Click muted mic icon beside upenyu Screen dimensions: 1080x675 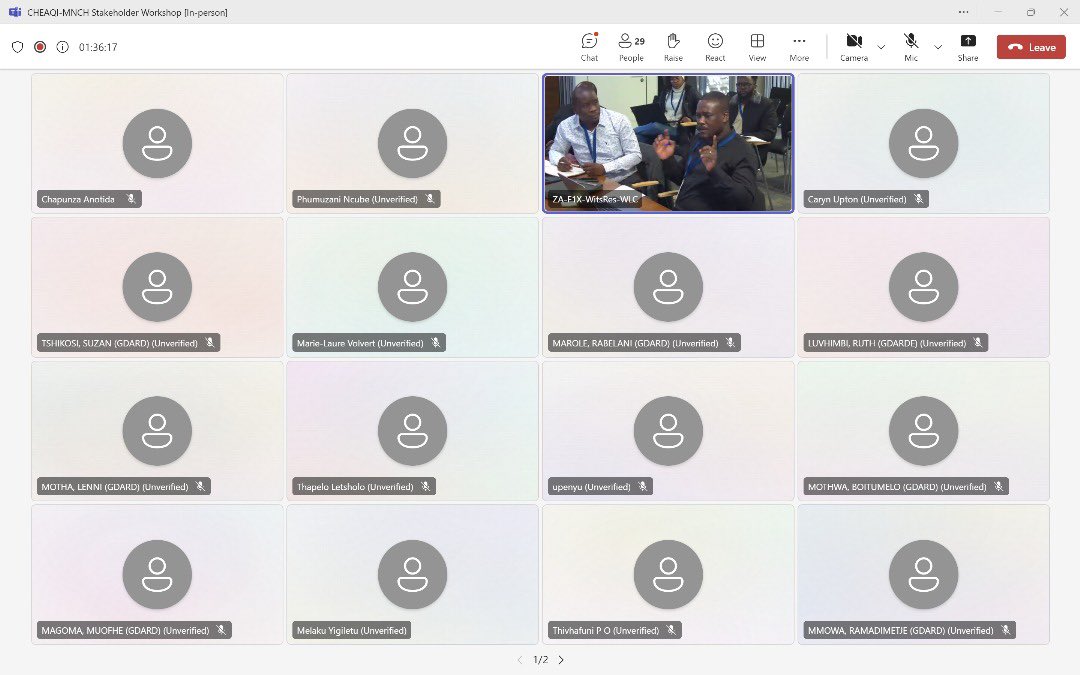tap(642, 486)
